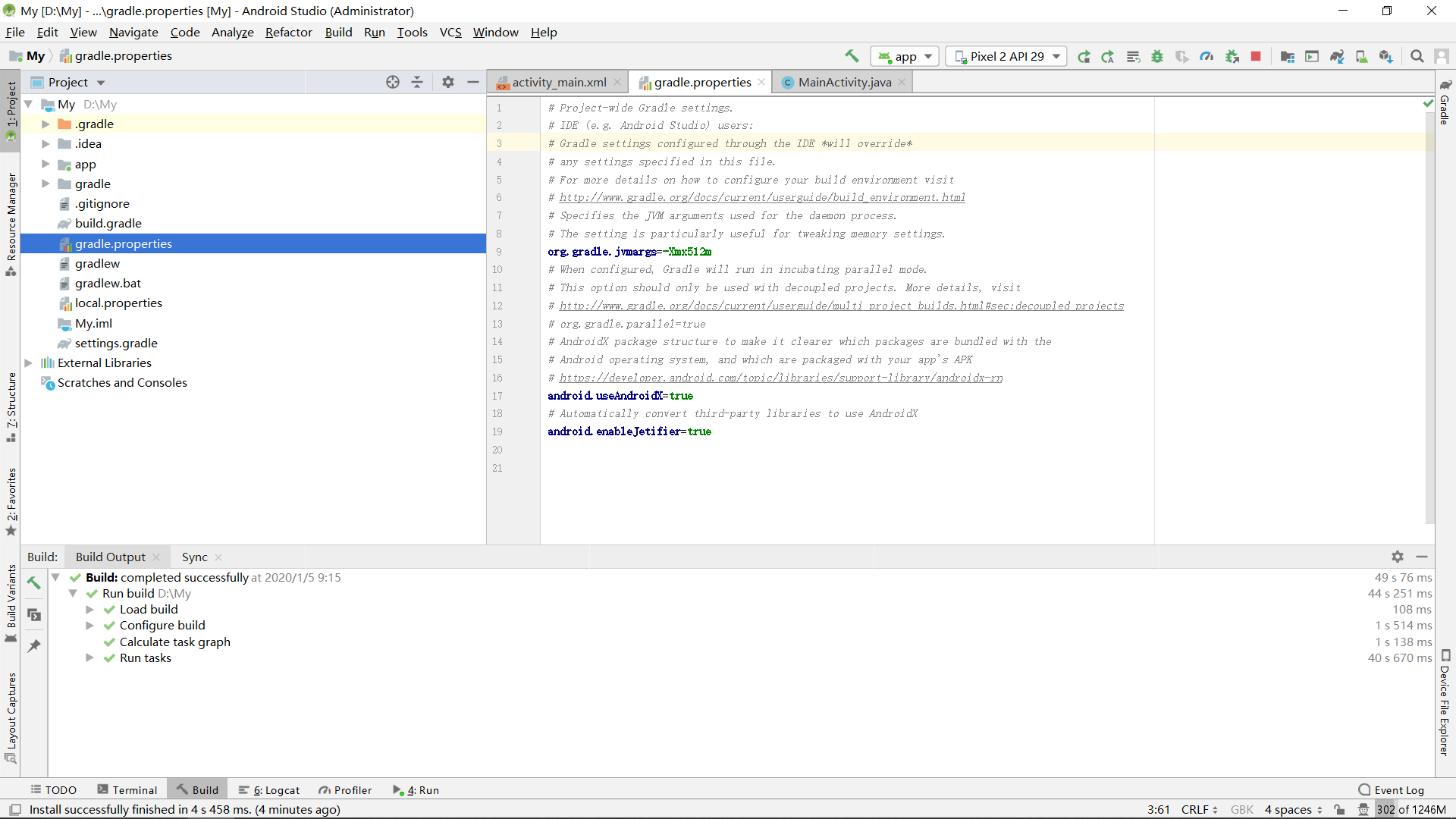Click the Debug app bug icon

pos(1157,56)
